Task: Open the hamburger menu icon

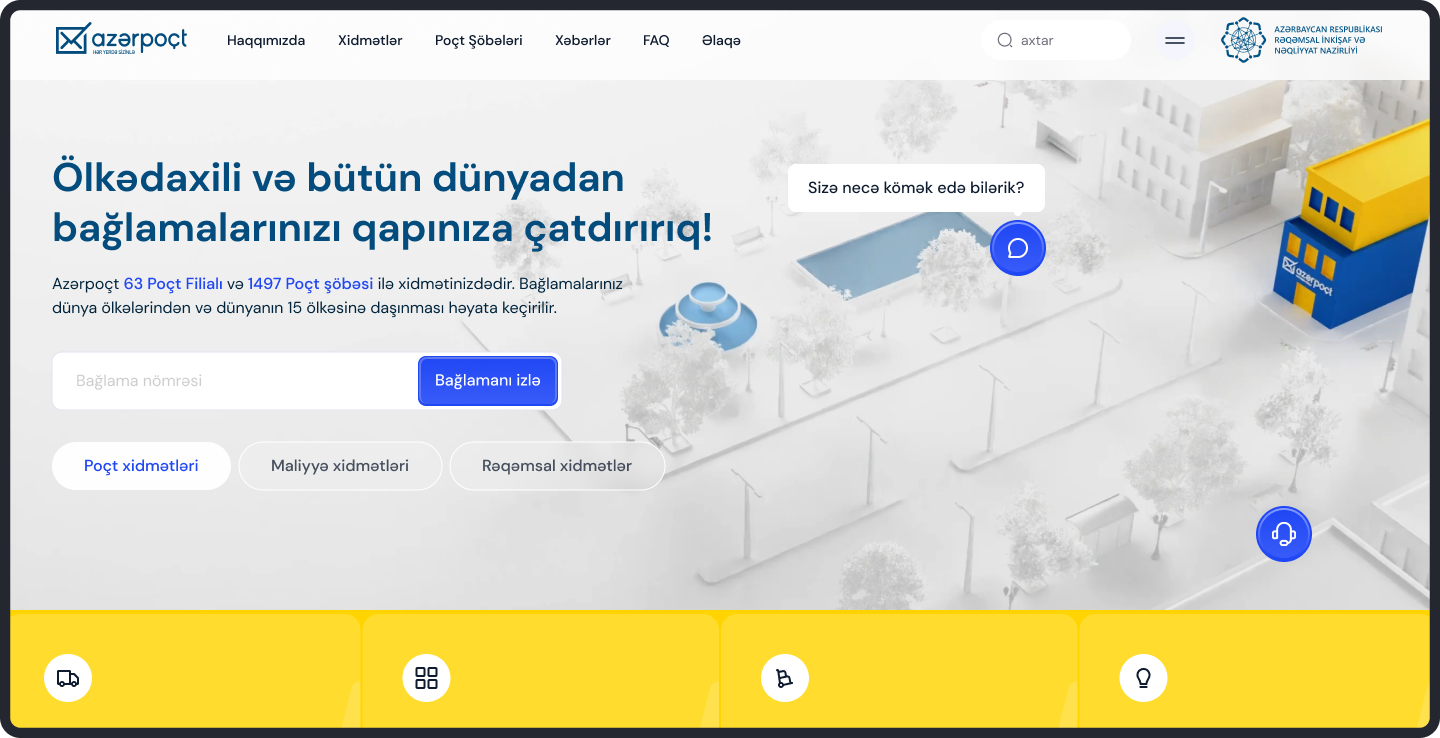Action: [1175, 41]
